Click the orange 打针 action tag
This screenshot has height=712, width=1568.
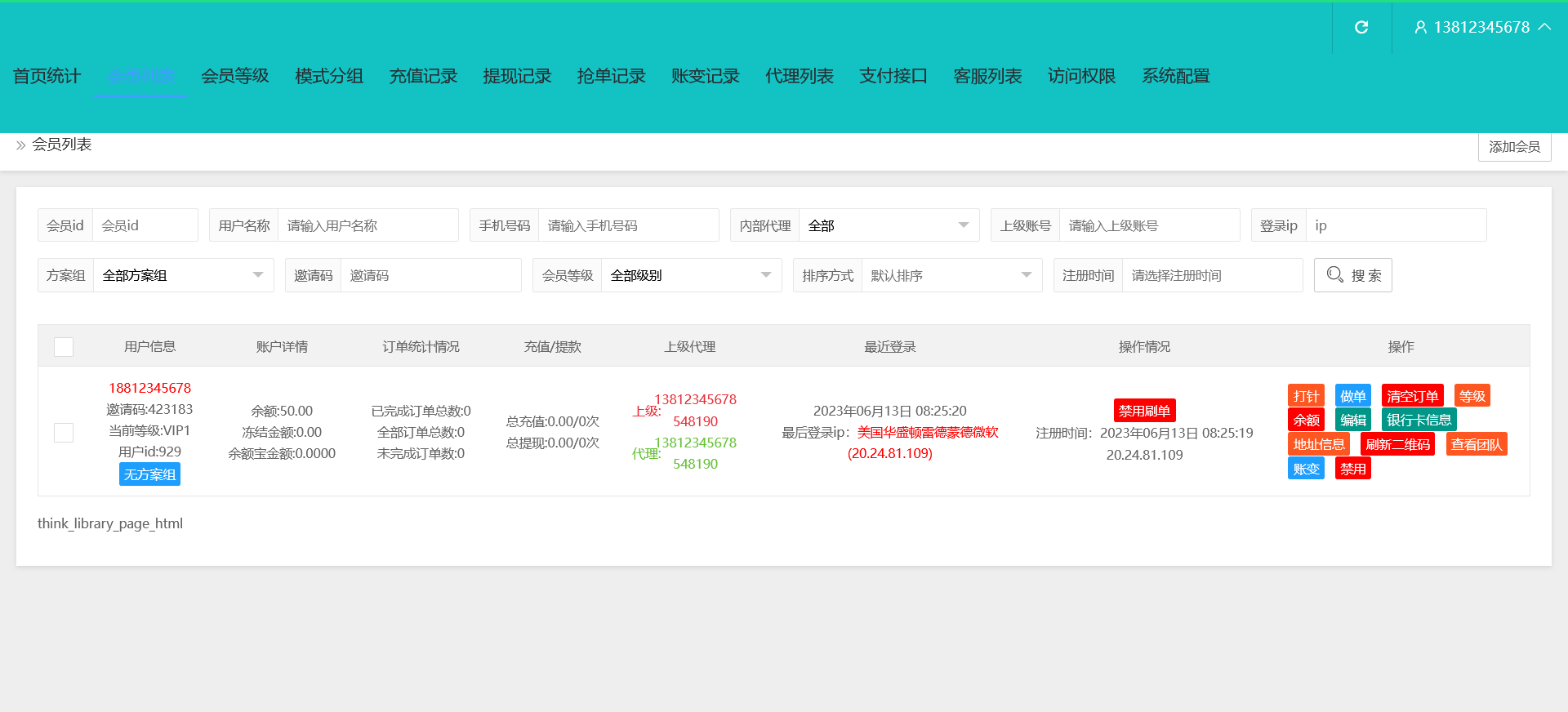tap(1305, 396)
